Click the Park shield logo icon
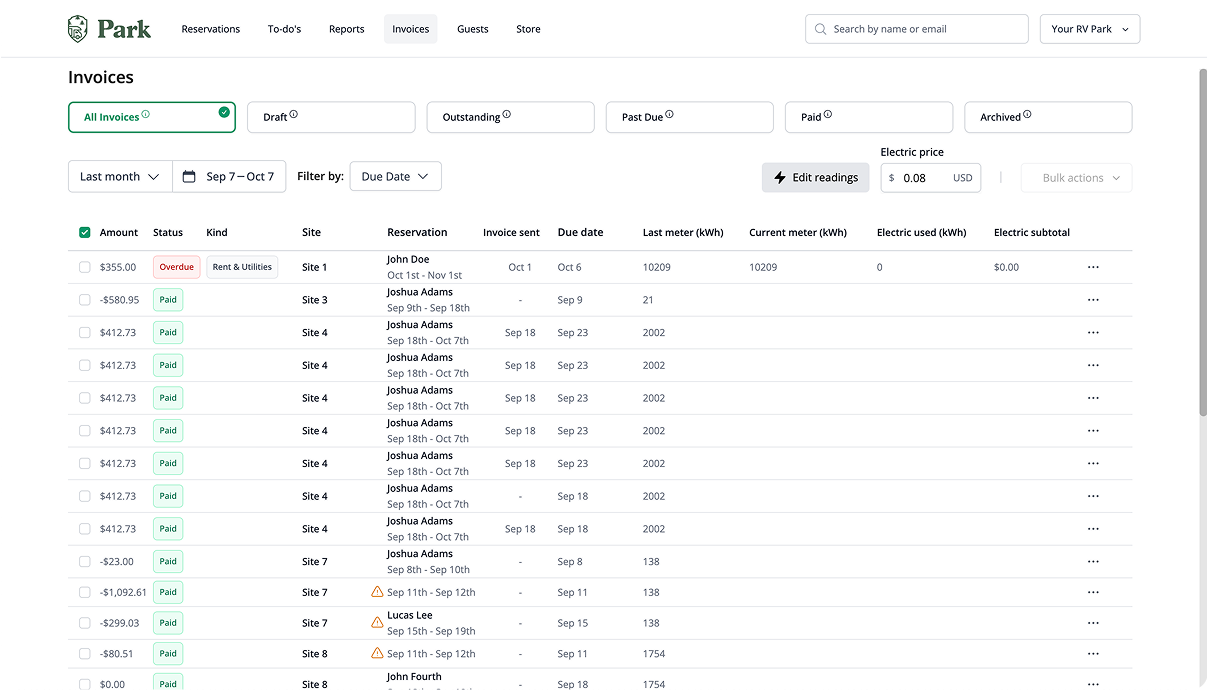Image resolution: width=1207 pixels, height=690 pixels. point(78,29)
